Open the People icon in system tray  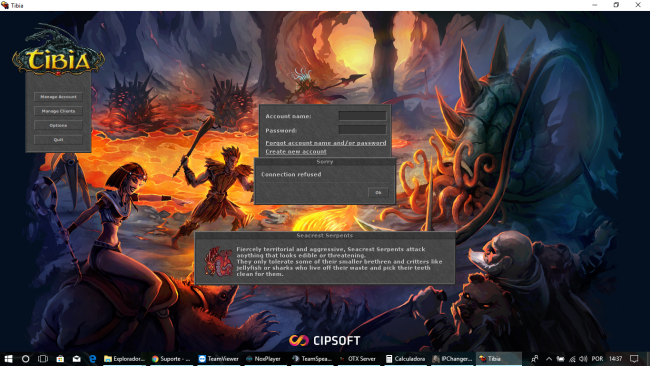coord(535,359)
